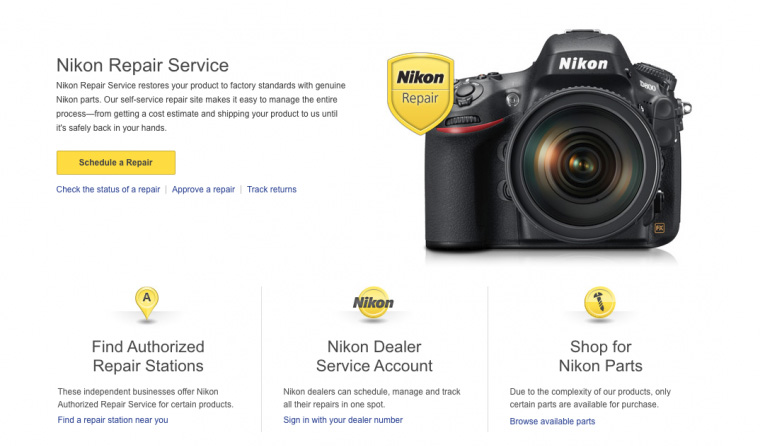
Task: Click the yellow screw parts icon
Action: [x=600, y=303]
